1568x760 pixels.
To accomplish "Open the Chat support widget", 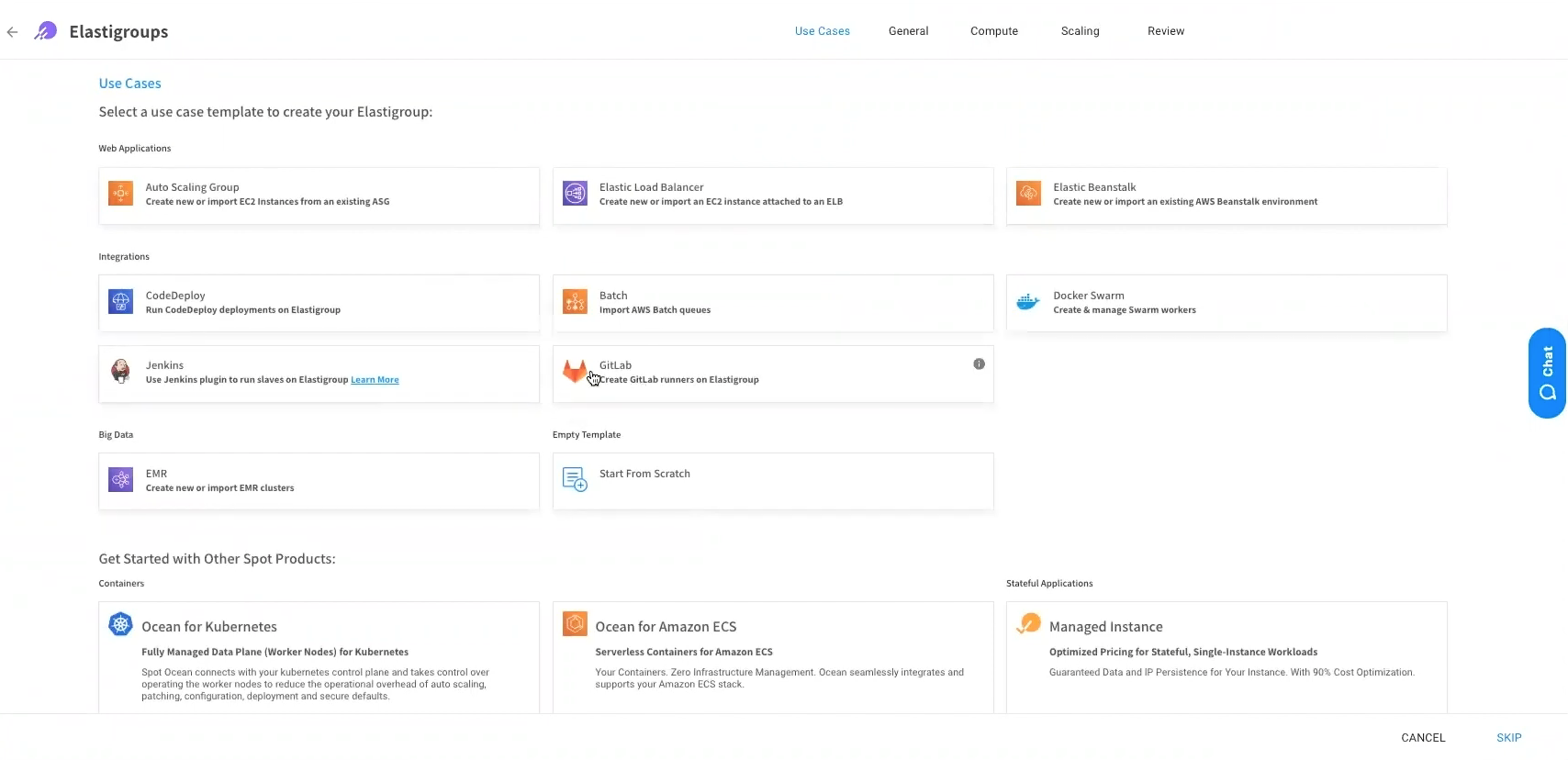I will 1547,374.
